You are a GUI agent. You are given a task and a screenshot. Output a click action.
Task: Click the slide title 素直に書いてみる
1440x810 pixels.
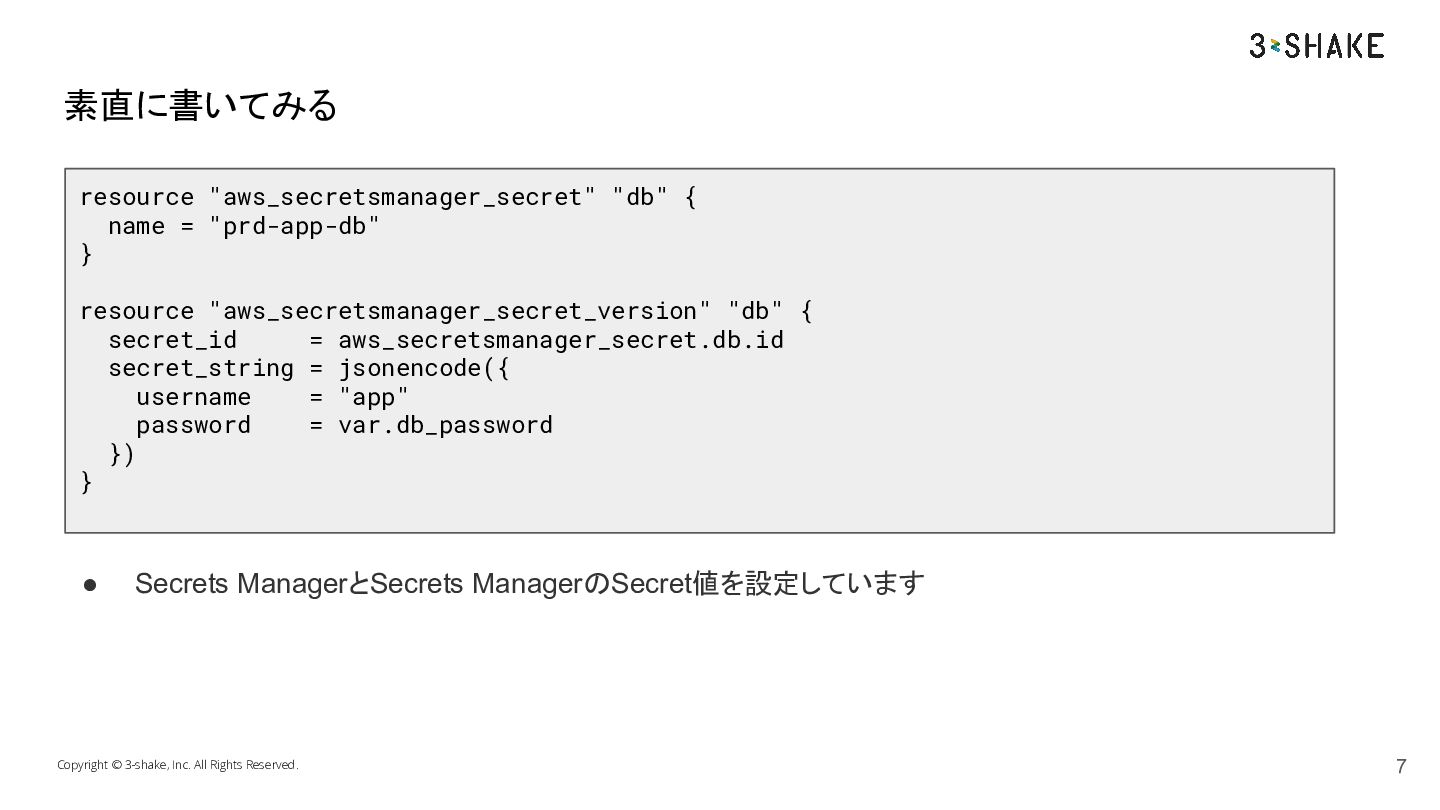pyautogui.click(x=201, y=105)
